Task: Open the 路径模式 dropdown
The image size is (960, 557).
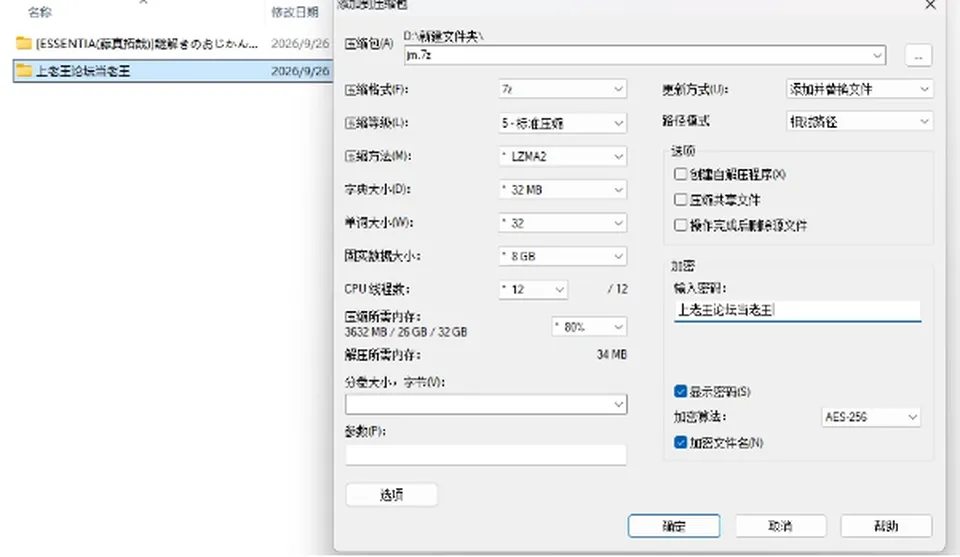Action: (x=859, y=122)
